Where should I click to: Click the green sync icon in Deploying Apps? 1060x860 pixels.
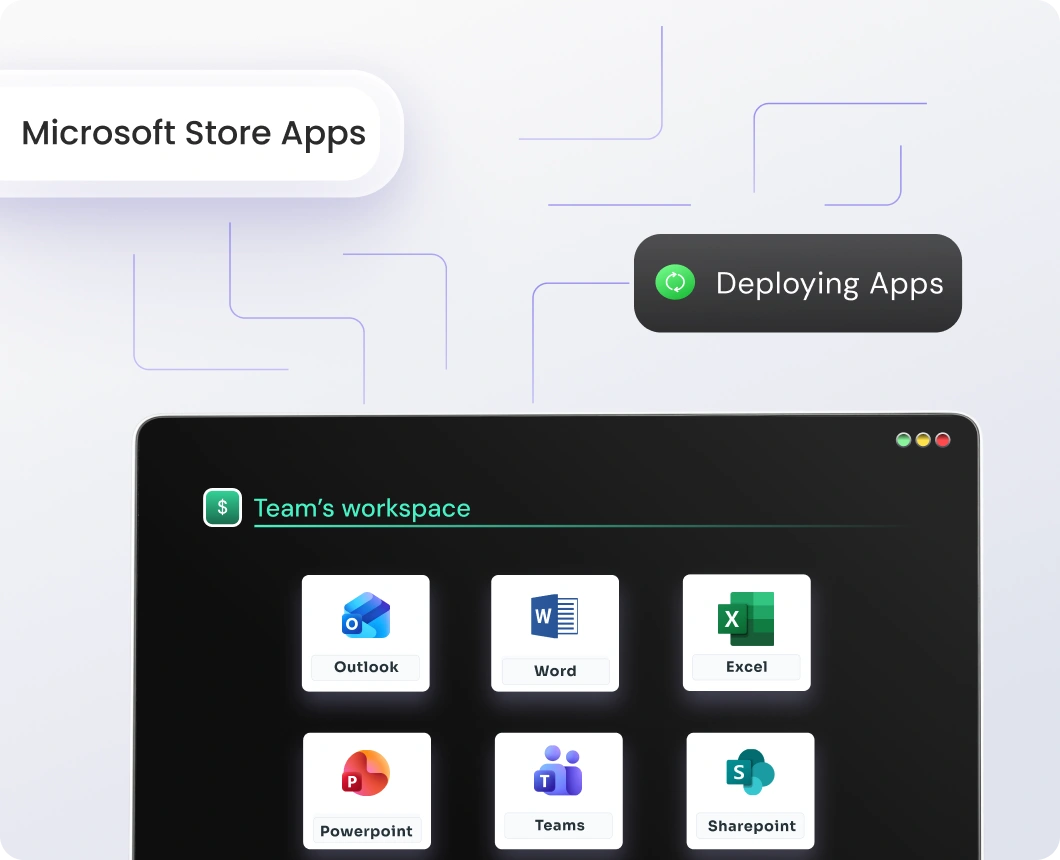click(x=675, y=283)
